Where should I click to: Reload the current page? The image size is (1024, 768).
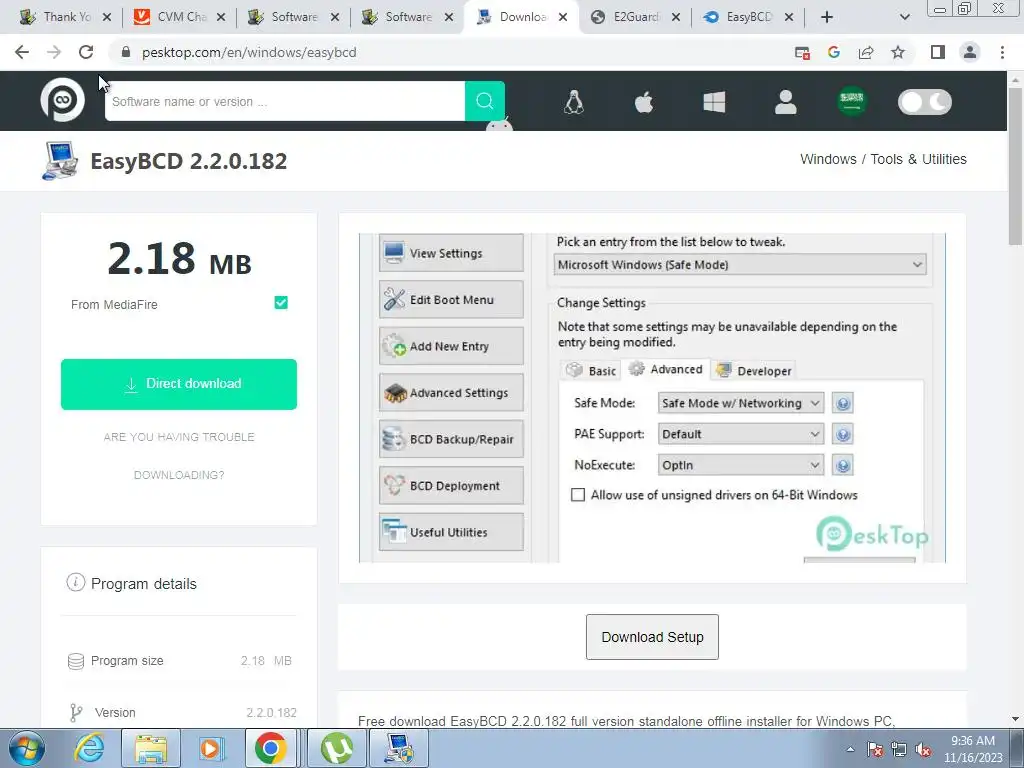(86, 52)
